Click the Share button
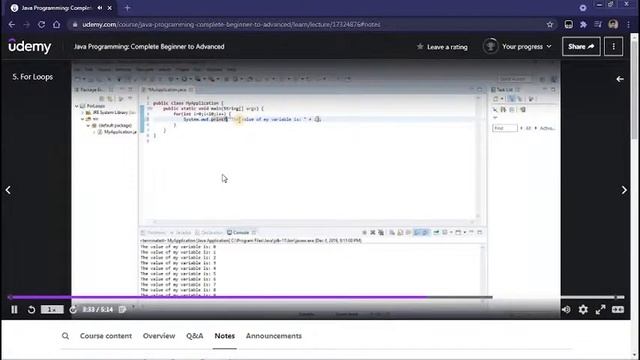Viewport: 640px width, 360px height. click(581, 47)
